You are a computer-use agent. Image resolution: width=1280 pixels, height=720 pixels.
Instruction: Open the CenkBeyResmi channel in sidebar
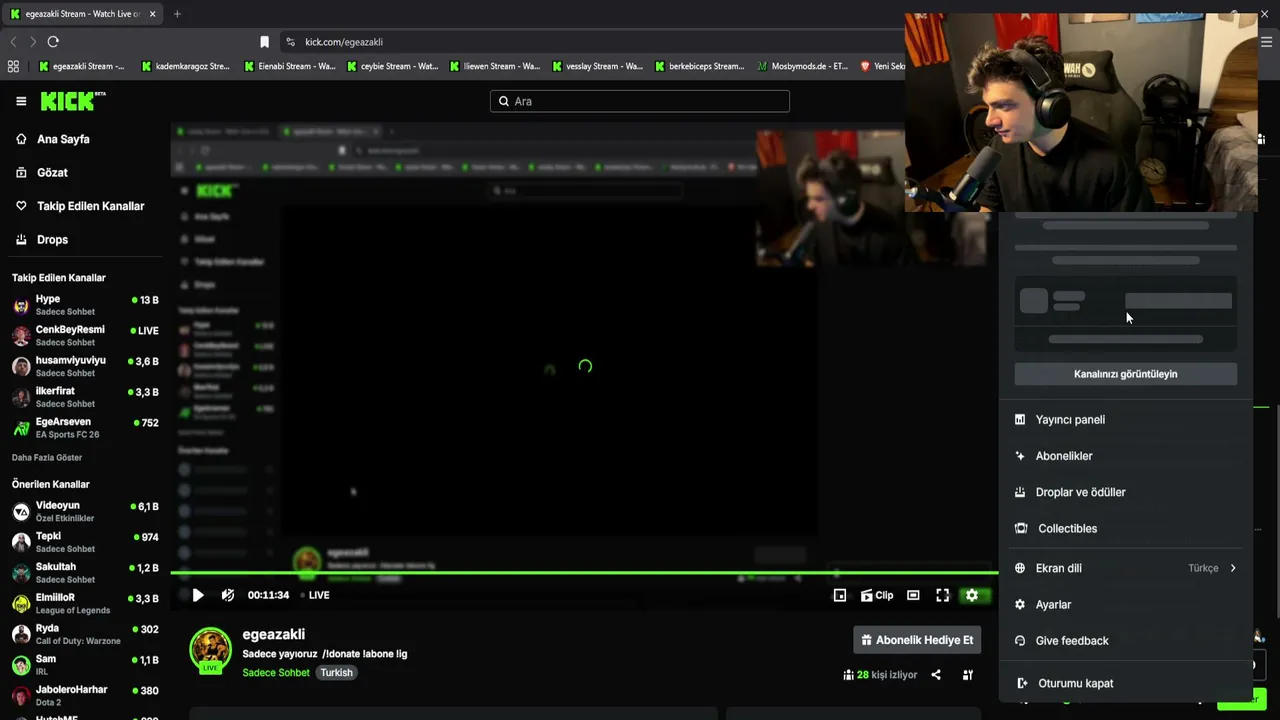click(85, 336)
